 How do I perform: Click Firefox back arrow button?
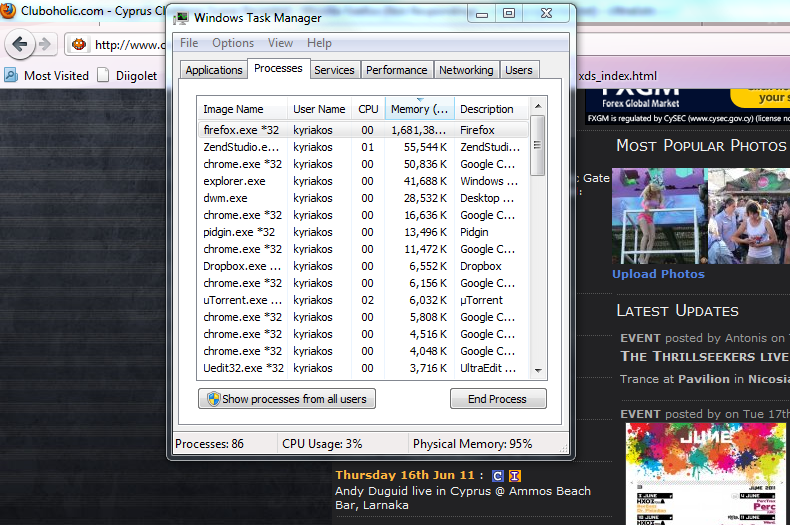[20, 44]
